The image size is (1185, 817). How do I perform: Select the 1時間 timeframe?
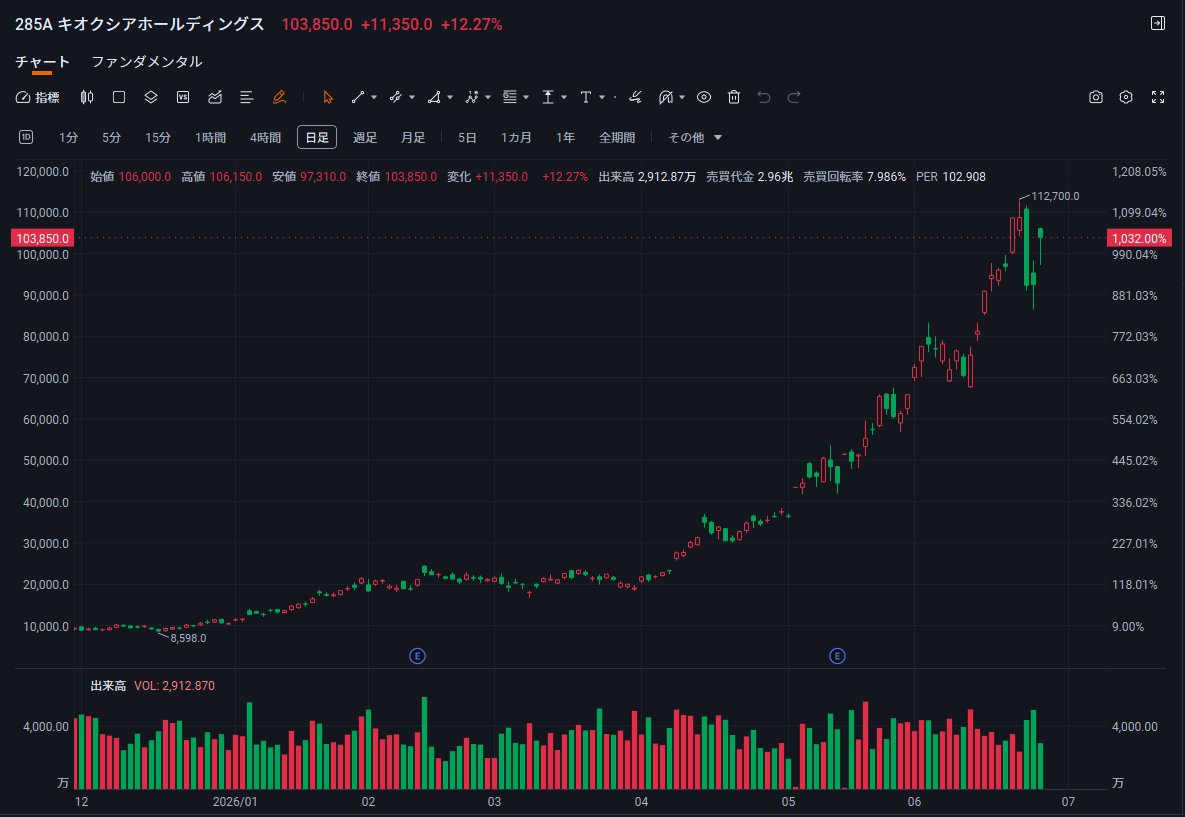click(x=211, y=138)
